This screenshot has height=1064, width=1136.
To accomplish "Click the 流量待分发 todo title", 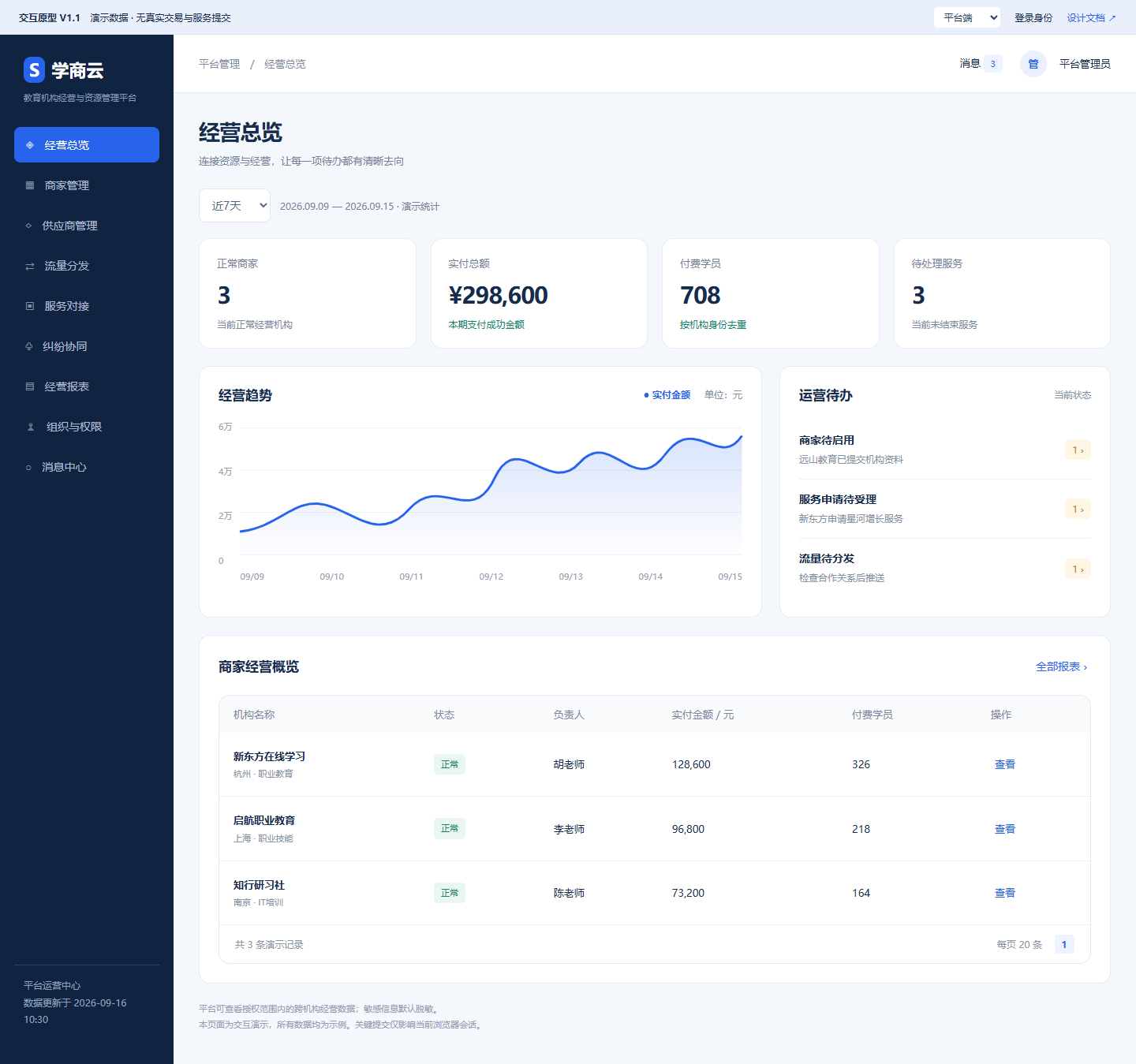I will tap(827, 558).
